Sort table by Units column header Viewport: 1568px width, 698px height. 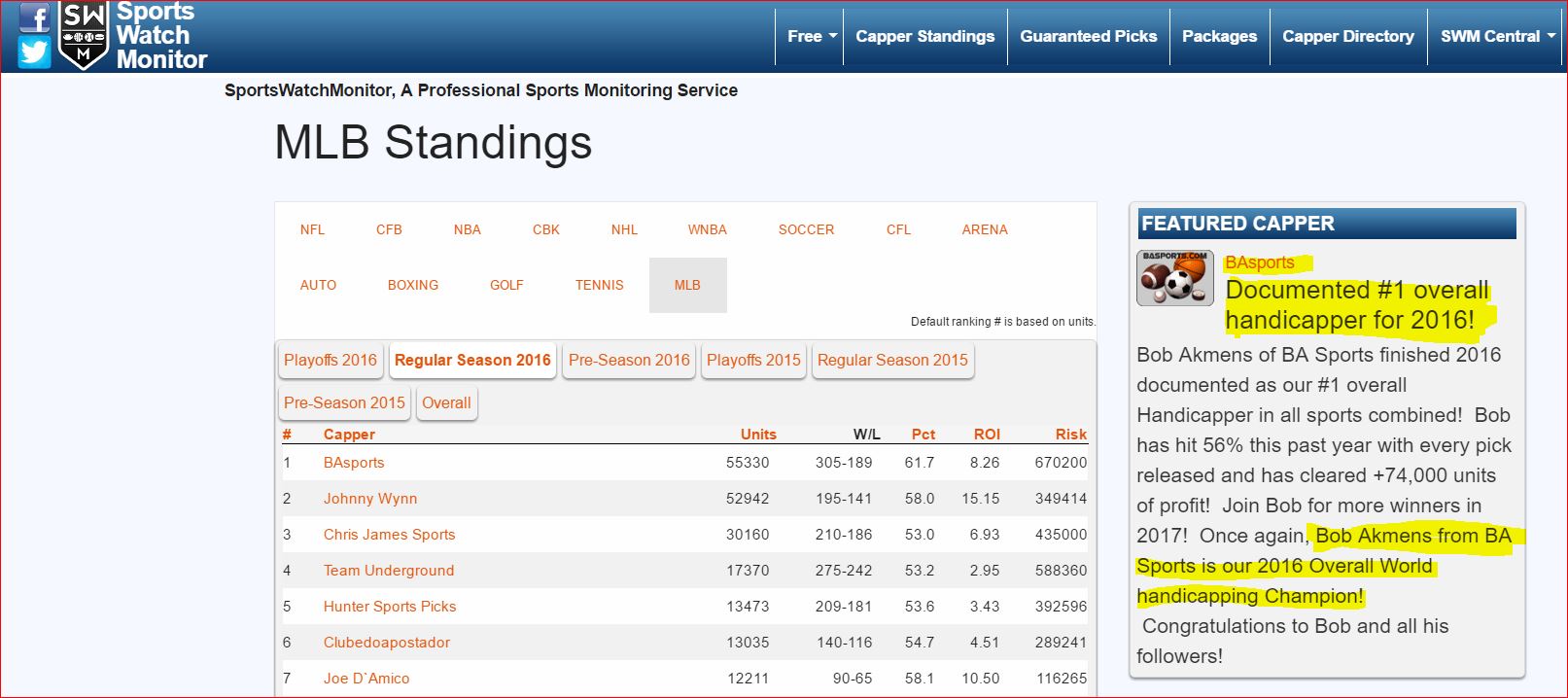tap(758, 435)
